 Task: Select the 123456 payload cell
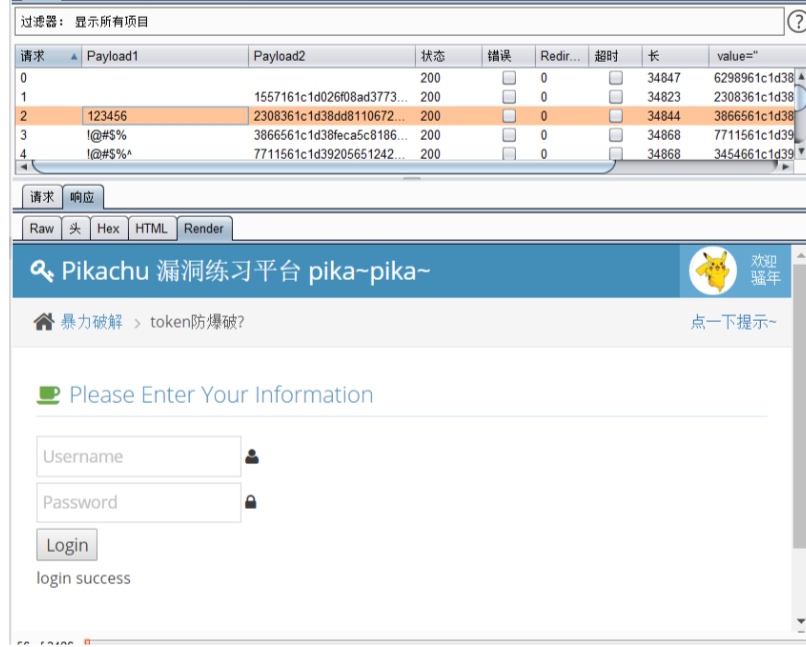click(165, 116)
